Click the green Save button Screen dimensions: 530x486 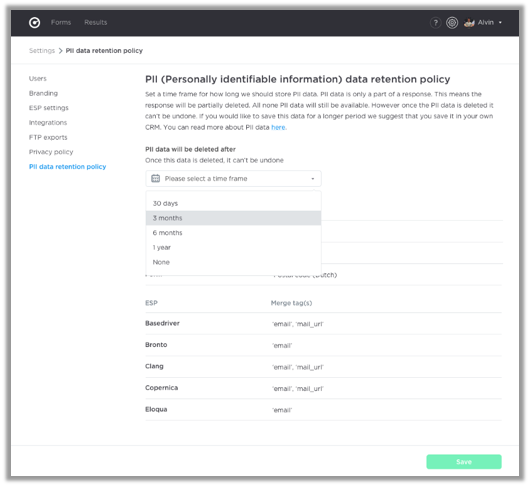coord(464,462)
